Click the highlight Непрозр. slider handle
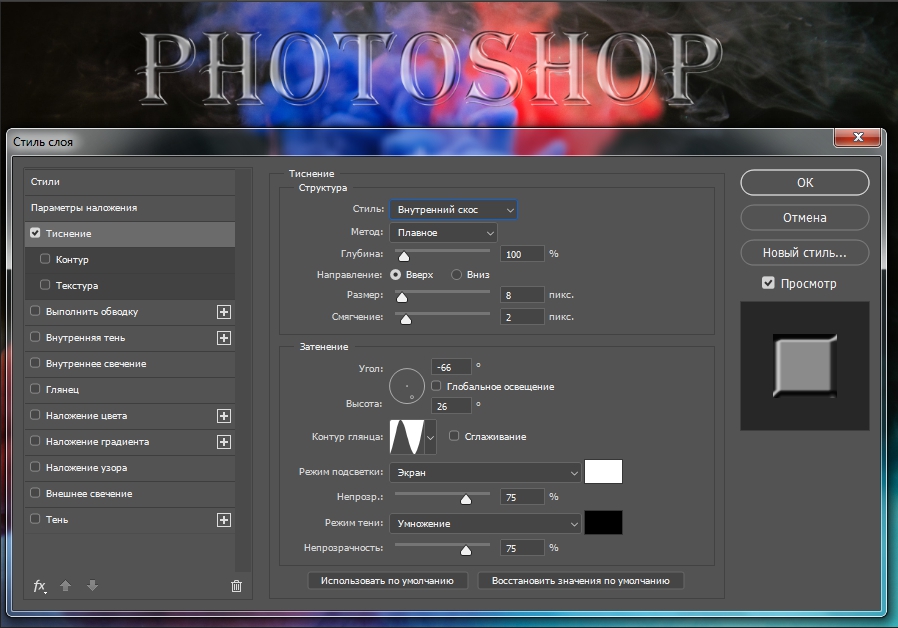 coord(466,499)
